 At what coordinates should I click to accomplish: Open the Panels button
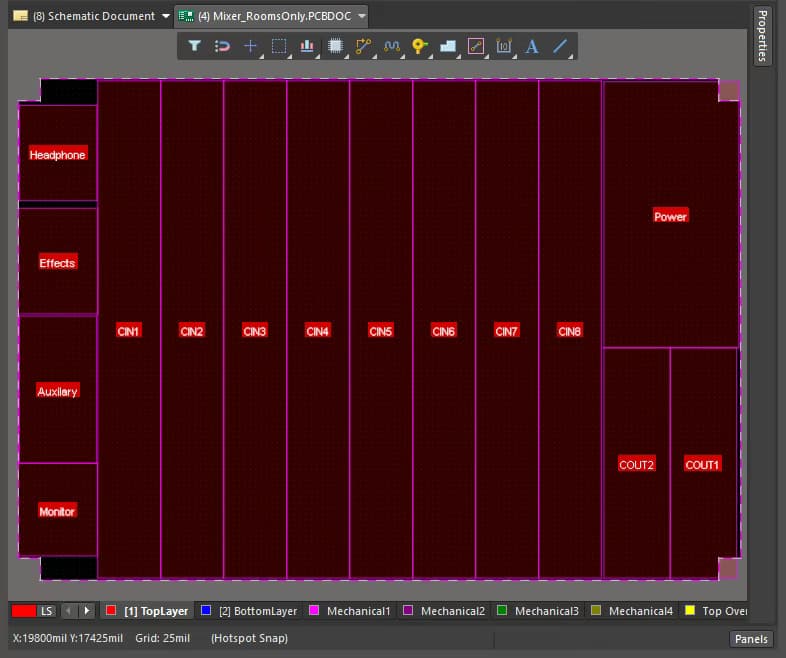coord(750,639)
